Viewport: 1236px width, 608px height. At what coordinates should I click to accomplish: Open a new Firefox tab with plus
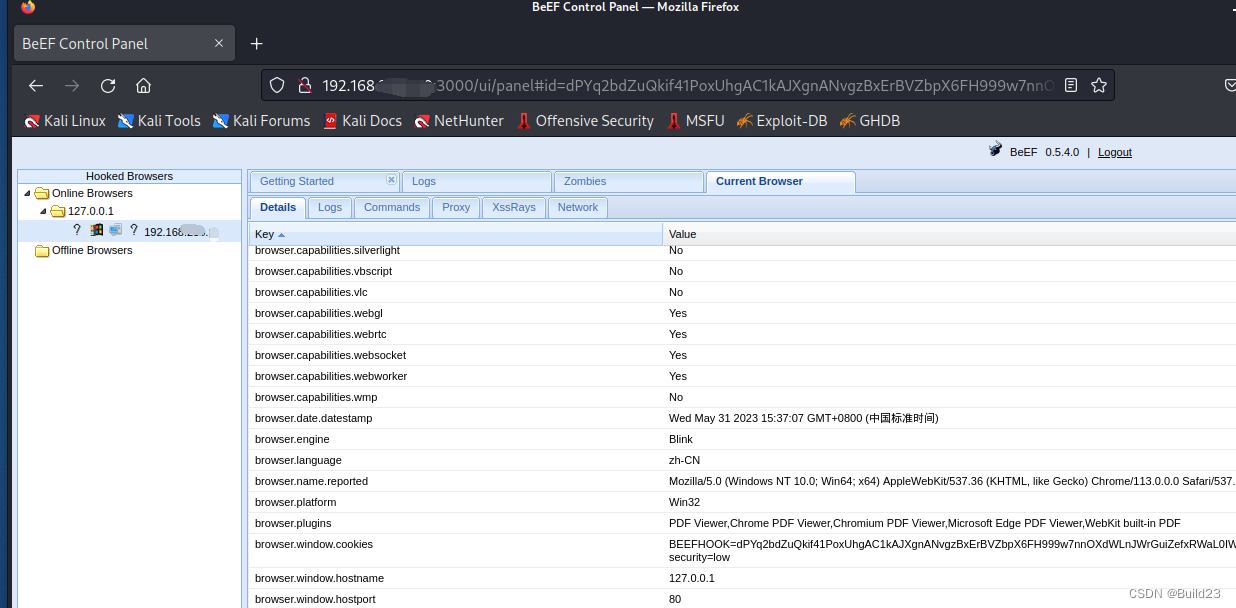point(256,43)
